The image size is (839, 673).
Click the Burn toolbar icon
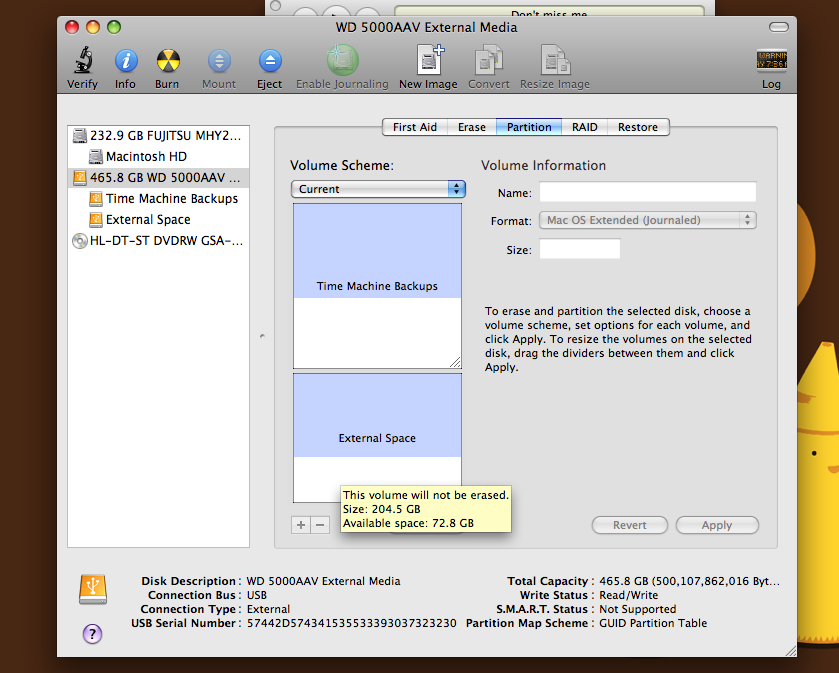point(168,60)
